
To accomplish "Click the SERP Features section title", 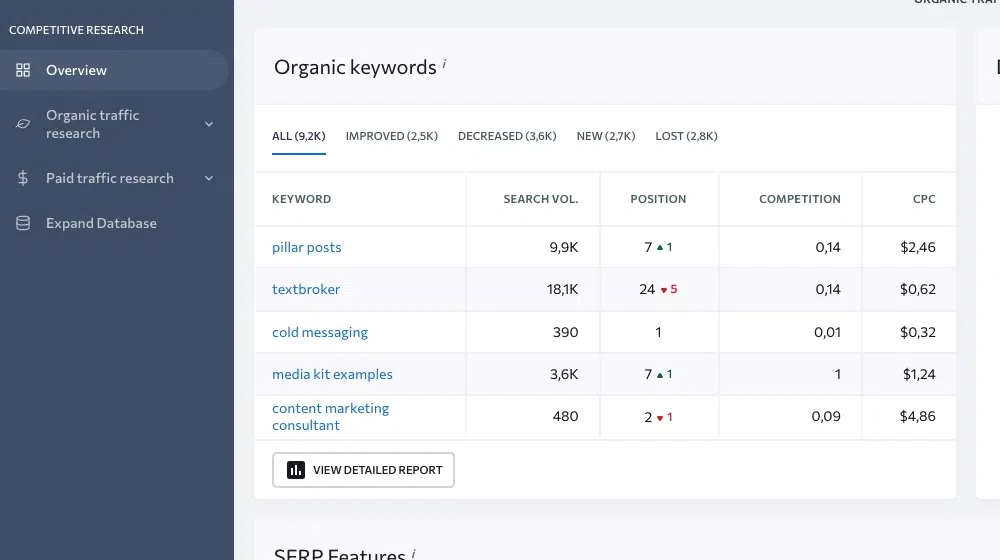I will coord(339,554).
